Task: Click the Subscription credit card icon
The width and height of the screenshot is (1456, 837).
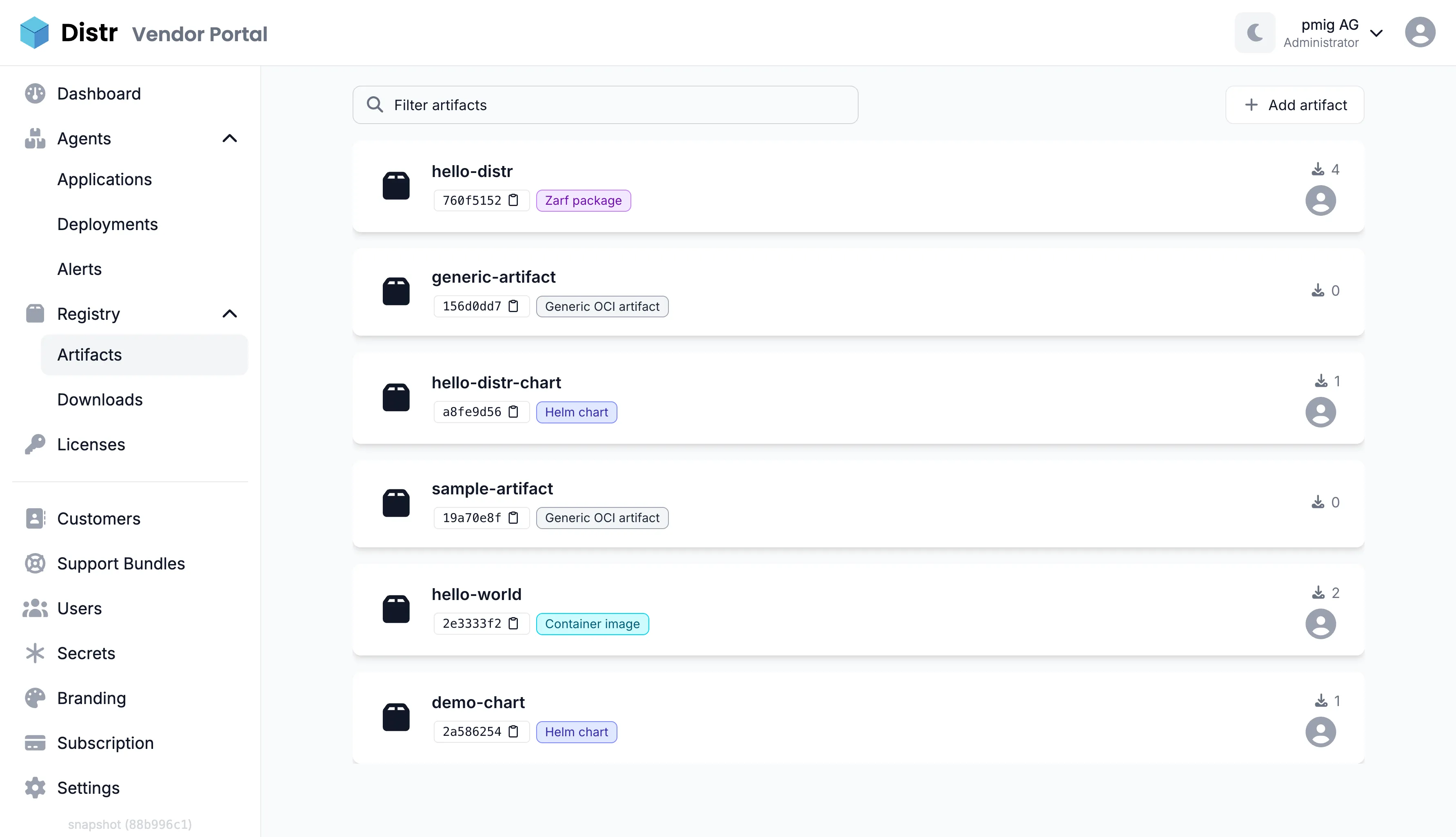Action: click(35, 743)
